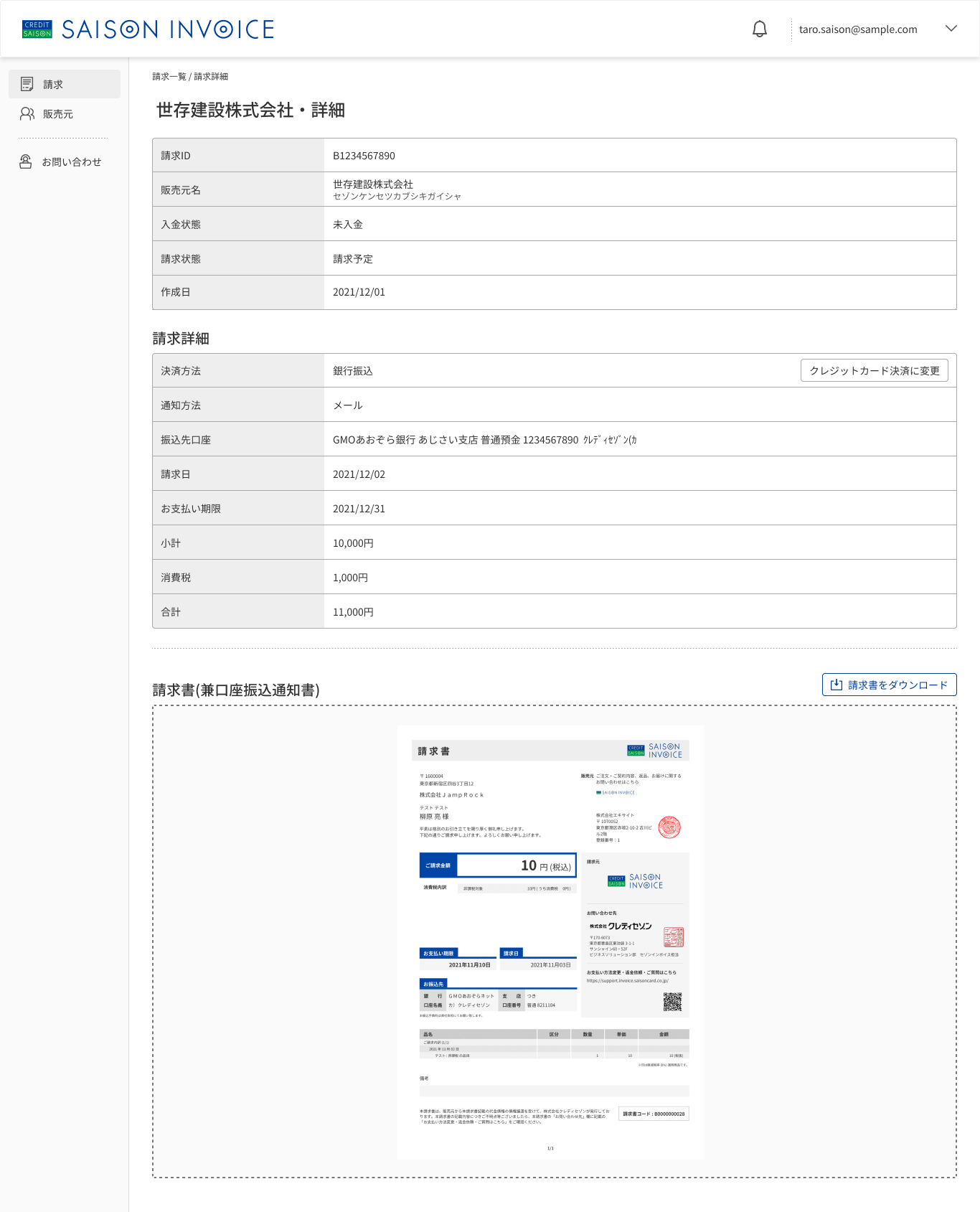The width and height of the screenshot is (980, 1212).
Task: Open the notifications bell icon
Action: pos(760,29)
